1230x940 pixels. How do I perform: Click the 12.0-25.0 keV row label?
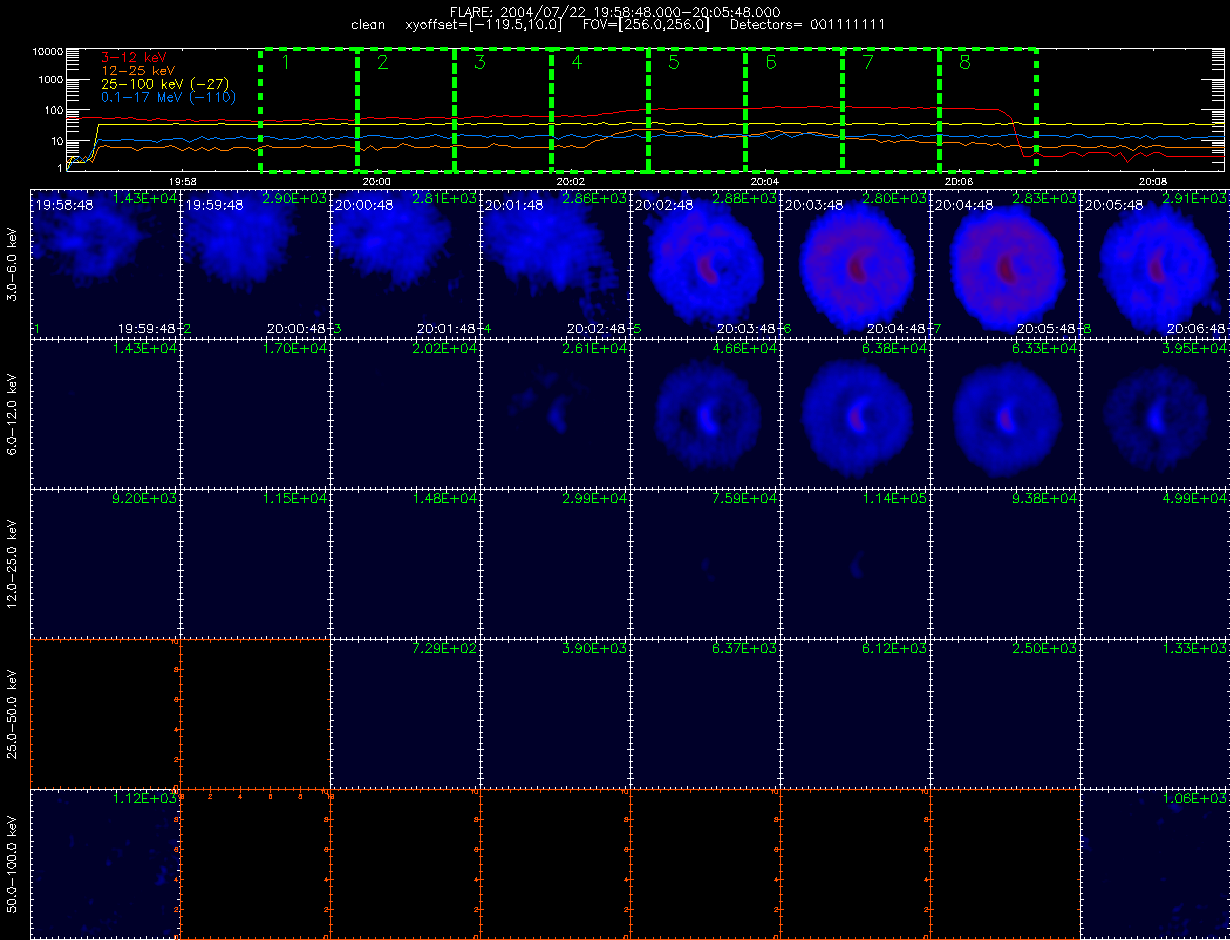(x=12, y=563)
